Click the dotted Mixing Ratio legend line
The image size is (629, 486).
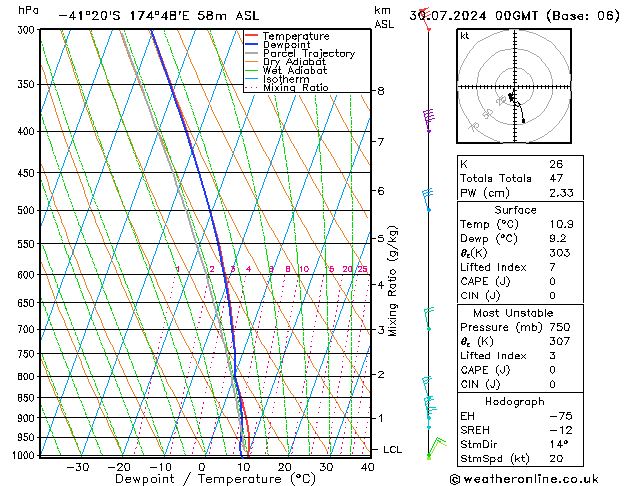pos(251,87)
